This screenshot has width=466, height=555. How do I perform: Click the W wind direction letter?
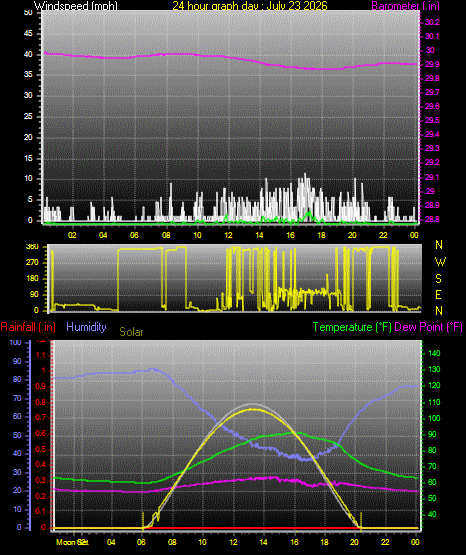[440, 262]
